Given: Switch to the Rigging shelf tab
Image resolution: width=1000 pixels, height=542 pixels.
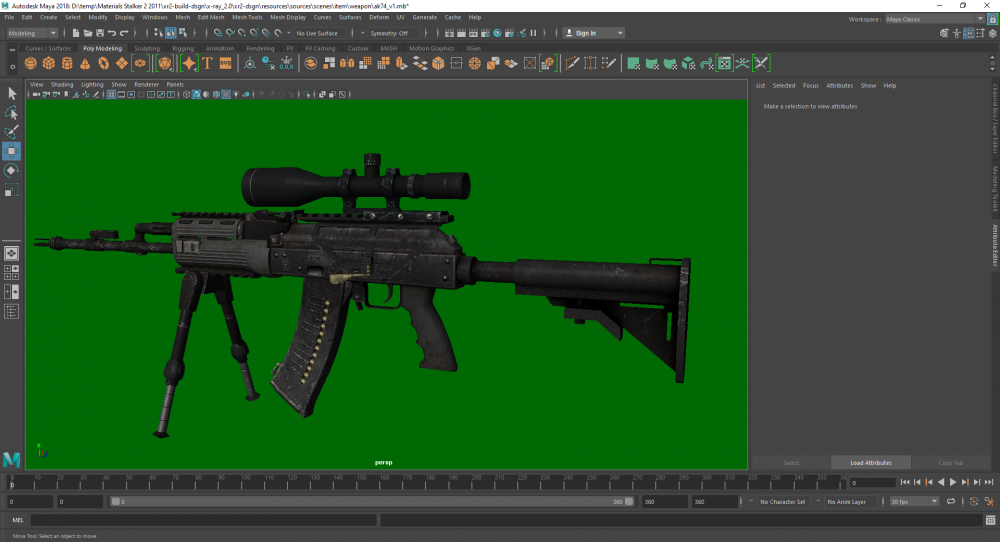Looking at the screenshot, I should click(x=183, y=48).
